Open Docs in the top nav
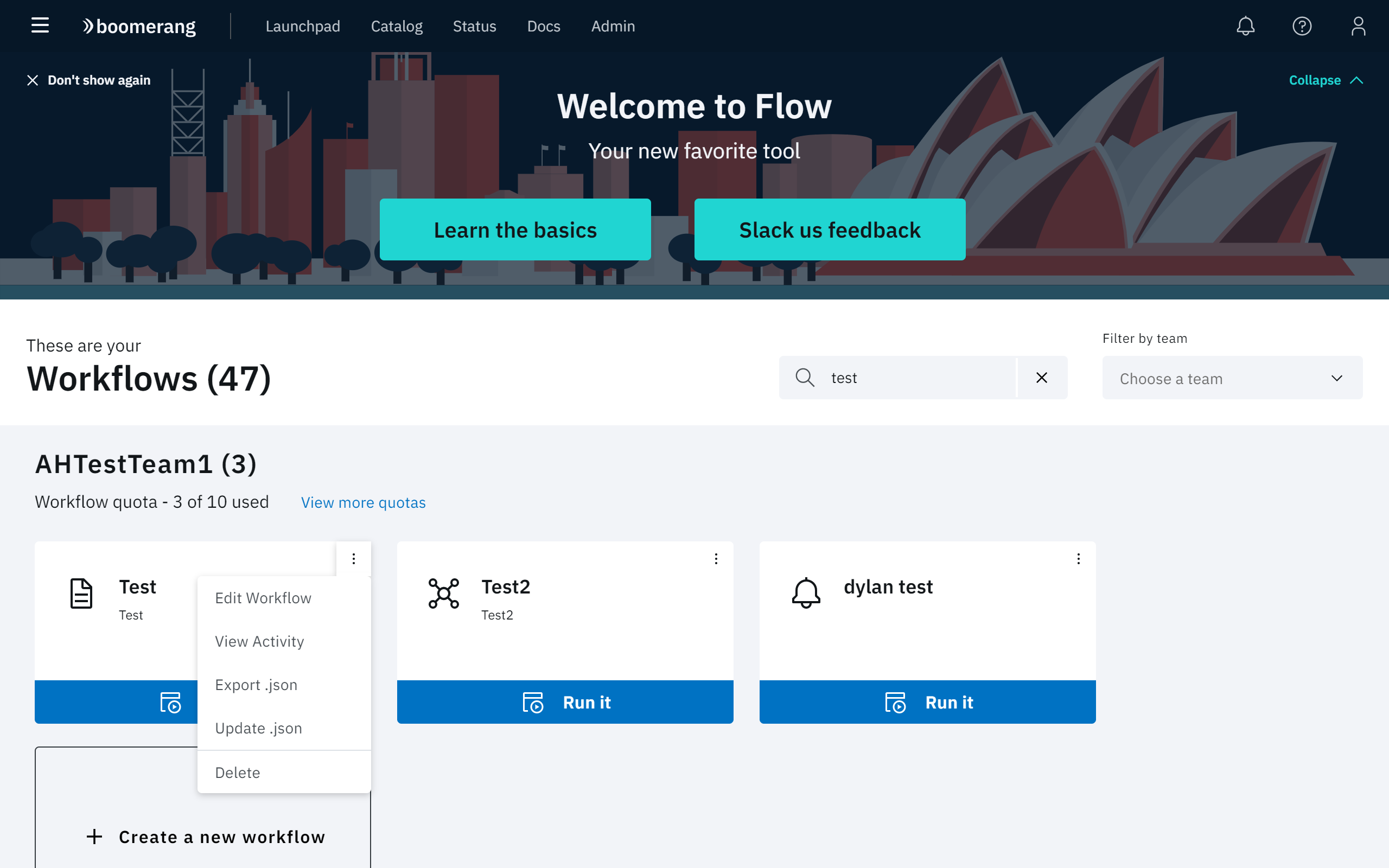Screen dimensions: 1389x868 coord(544,27)
